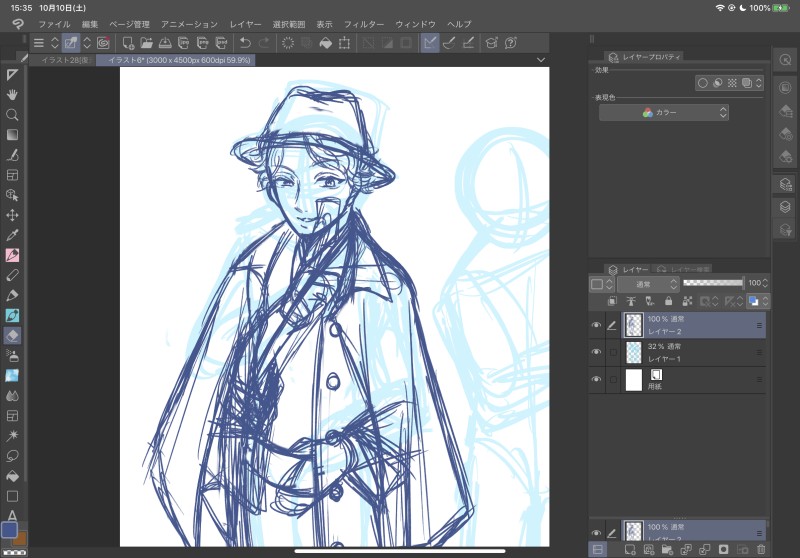Click the Open file folder icon

[x=146, y=43]
